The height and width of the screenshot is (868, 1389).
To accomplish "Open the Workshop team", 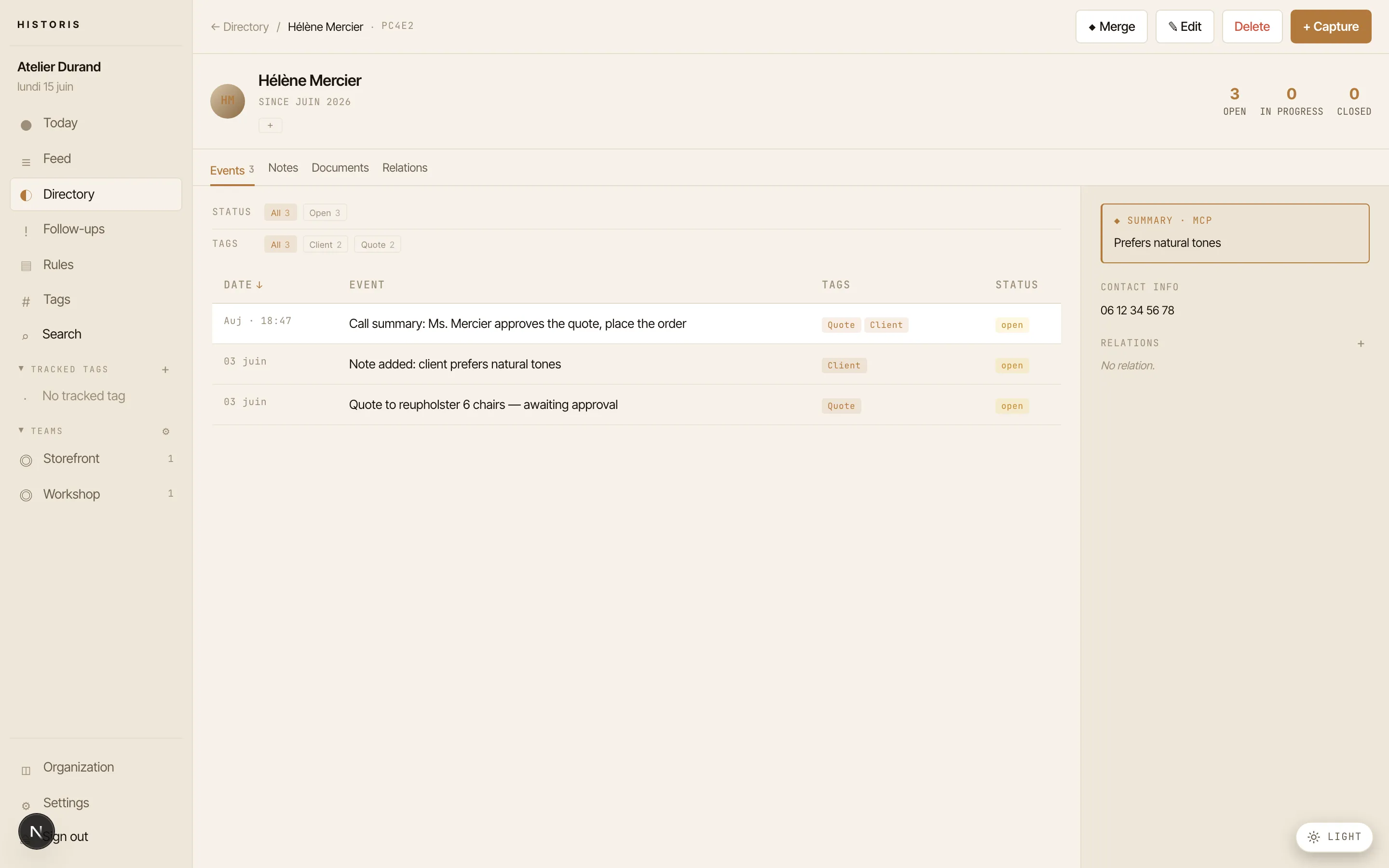I will (96, 494).
